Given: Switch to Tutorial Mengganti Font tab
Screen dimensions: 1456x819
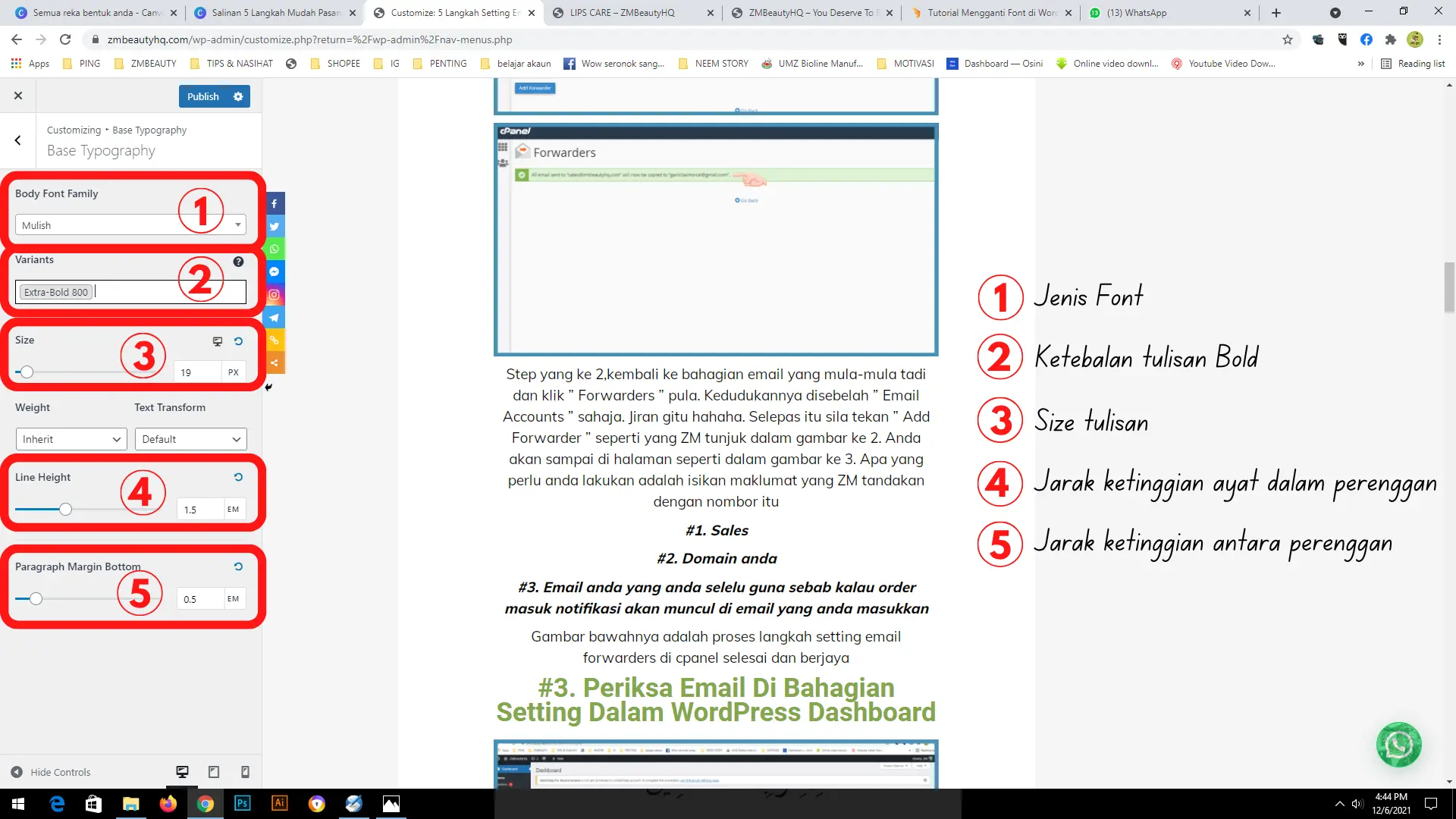Looking at the screenshot, I should tap(990, 13).
